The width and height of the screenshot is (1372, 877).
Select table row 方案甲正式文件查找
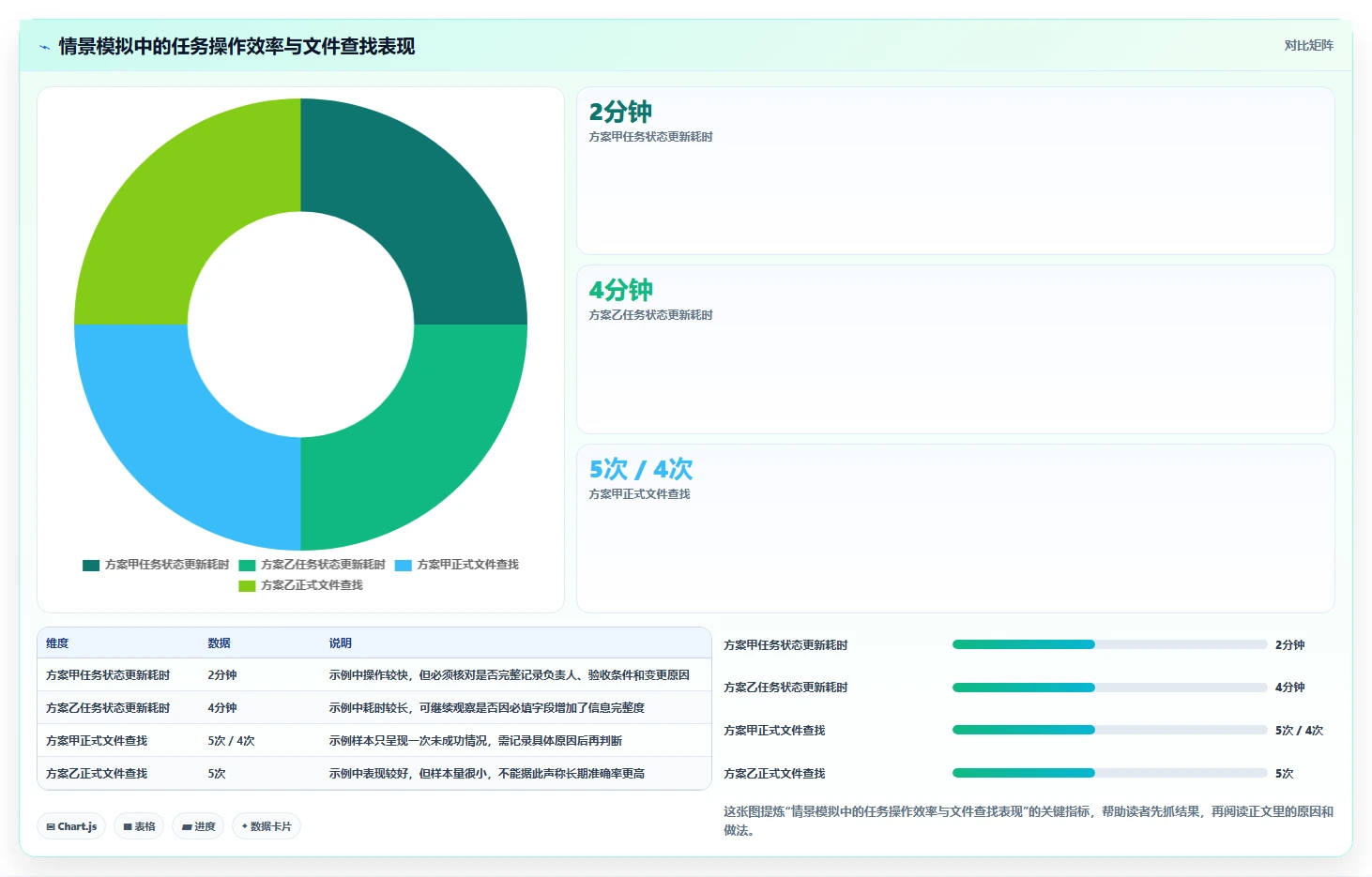tap(374, 741)
